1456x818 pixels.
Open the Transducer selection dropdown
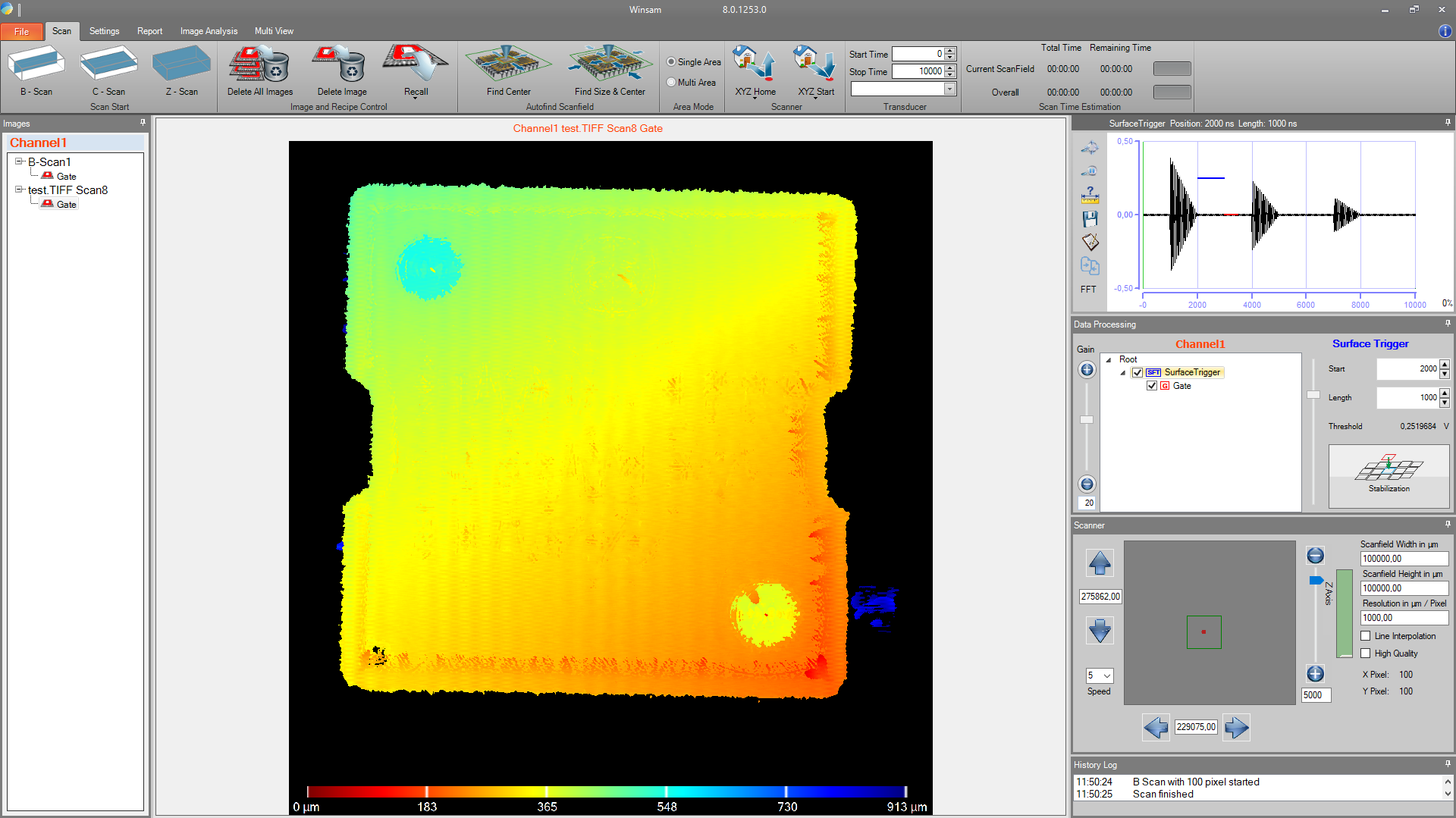pyautogui.click(x=949, y=89)
